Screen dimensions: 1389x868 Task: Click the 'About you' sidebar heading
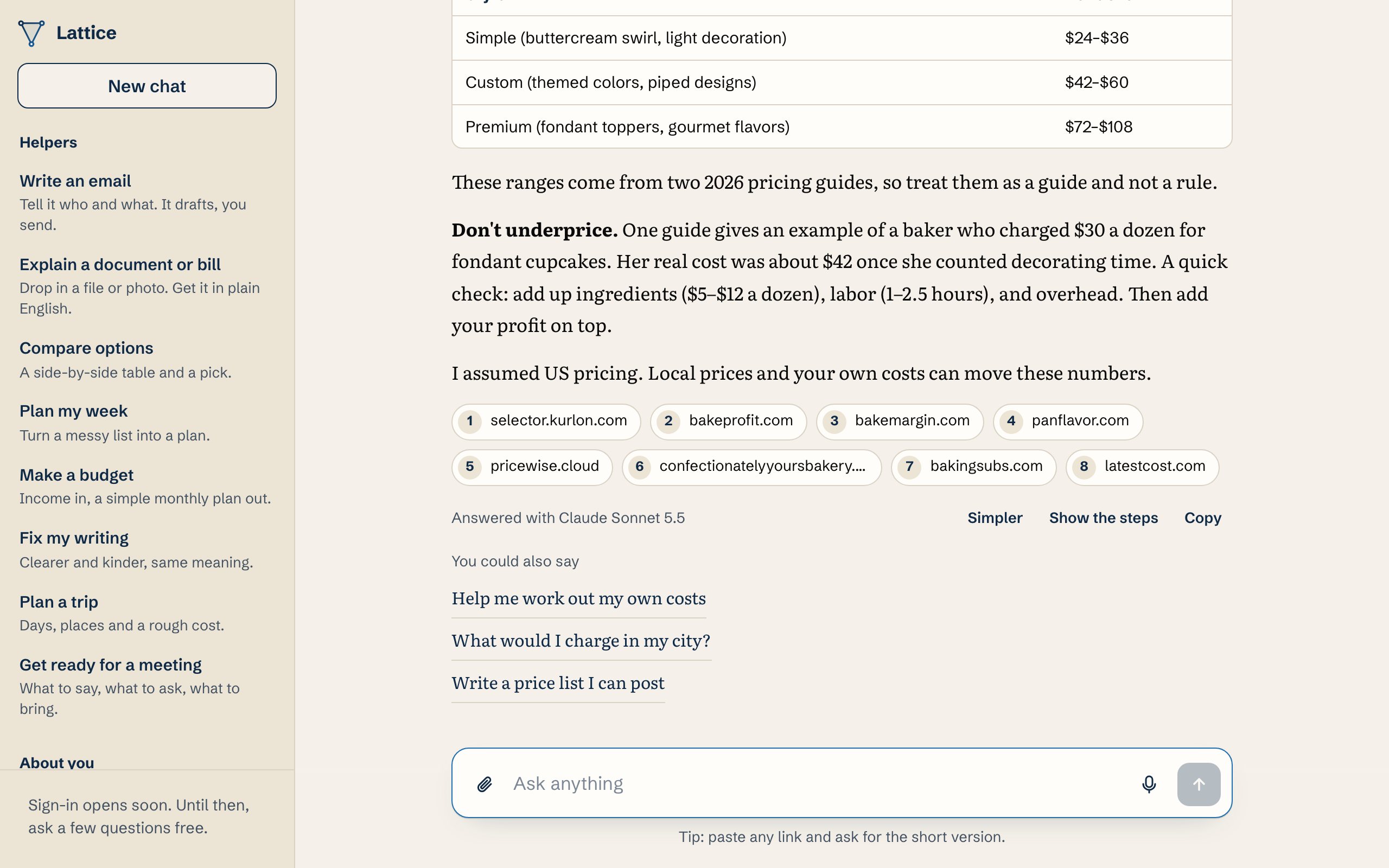pos(57,762)
